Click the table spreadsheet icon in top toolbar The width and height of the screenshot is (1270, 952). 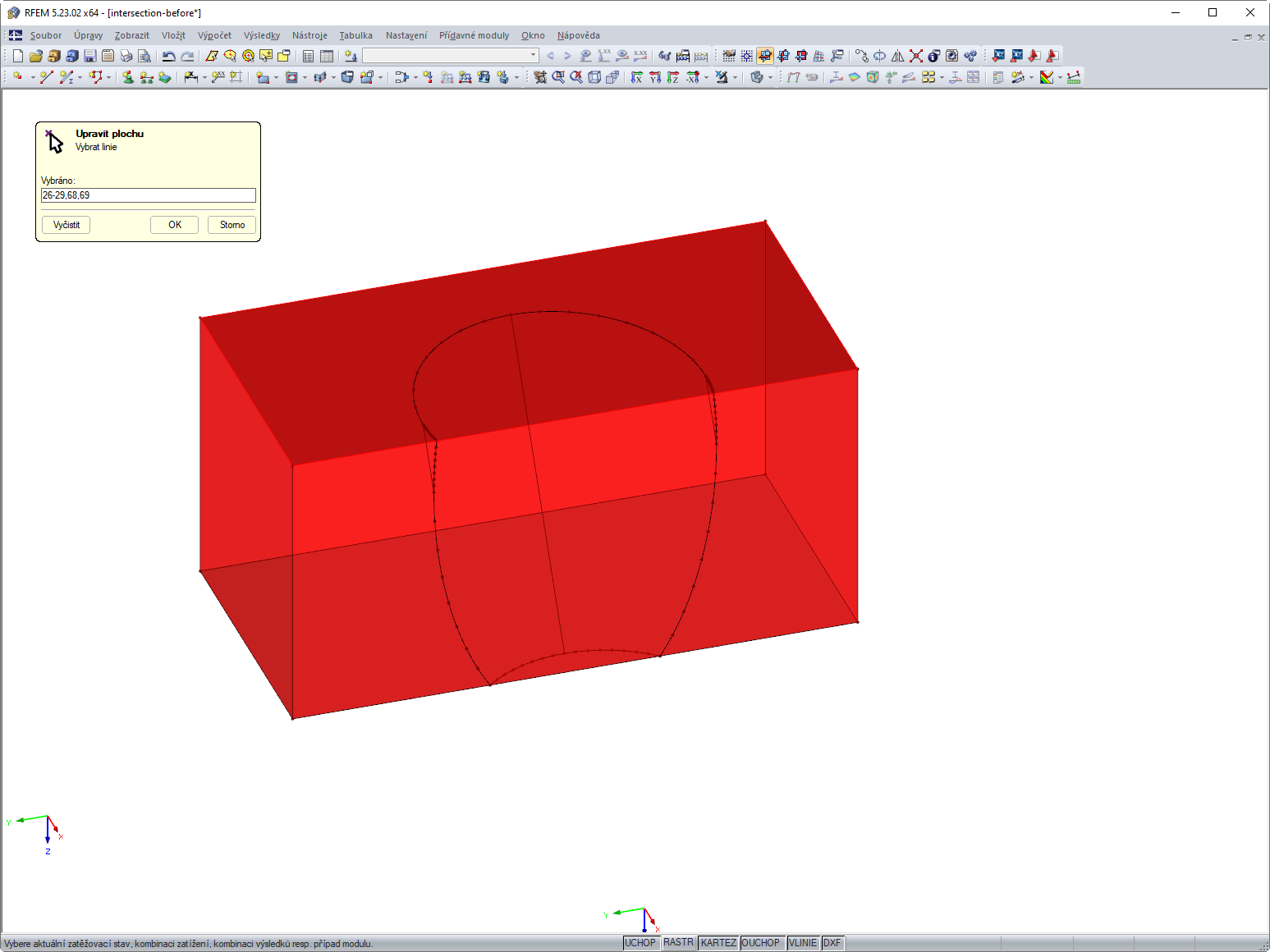pos(326,56)
